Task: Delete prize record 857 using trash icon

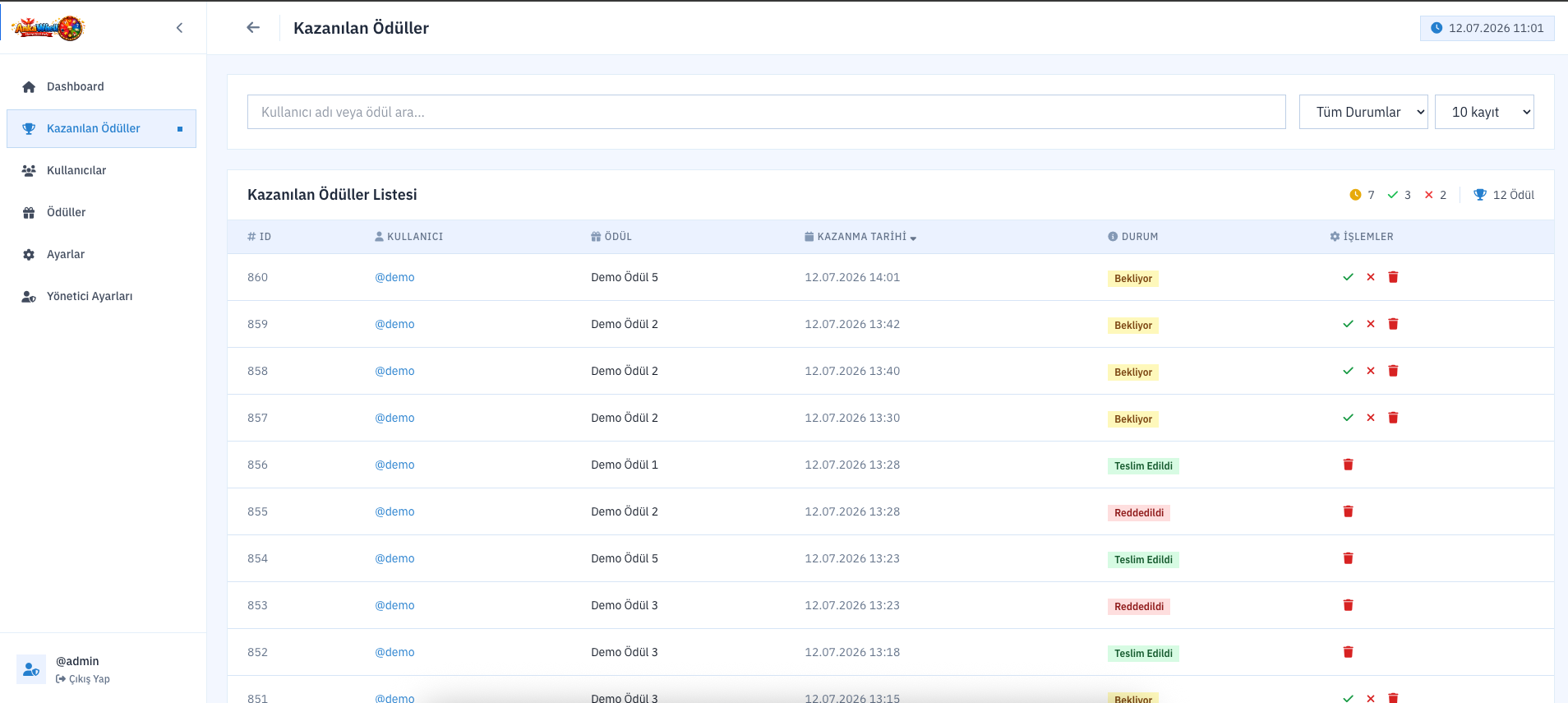Action: (x=1393, y=418)
